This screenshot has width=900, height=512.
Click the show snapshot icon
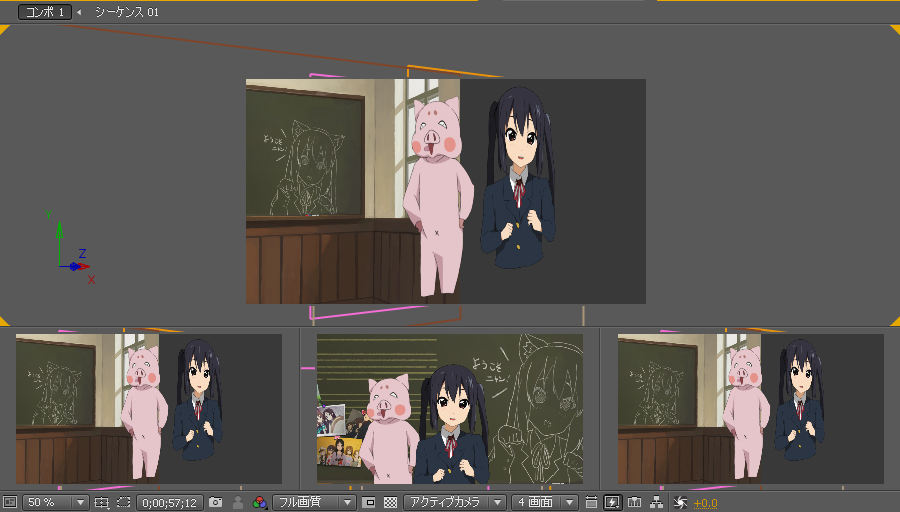(238, 502)
